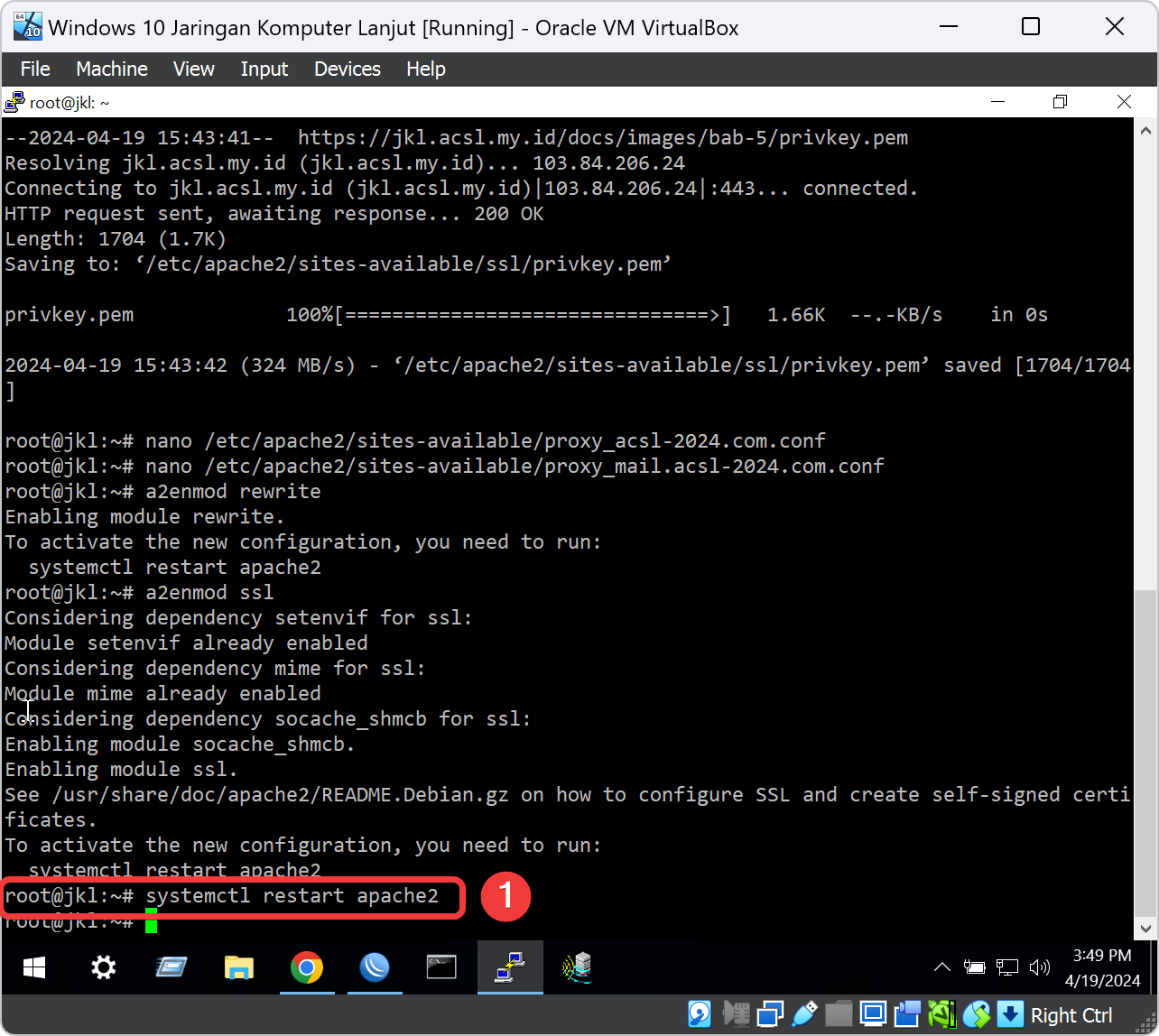1159x1036 pixels.
Task: Show hidden system tray icons
Action: click(x=941, y=967)
